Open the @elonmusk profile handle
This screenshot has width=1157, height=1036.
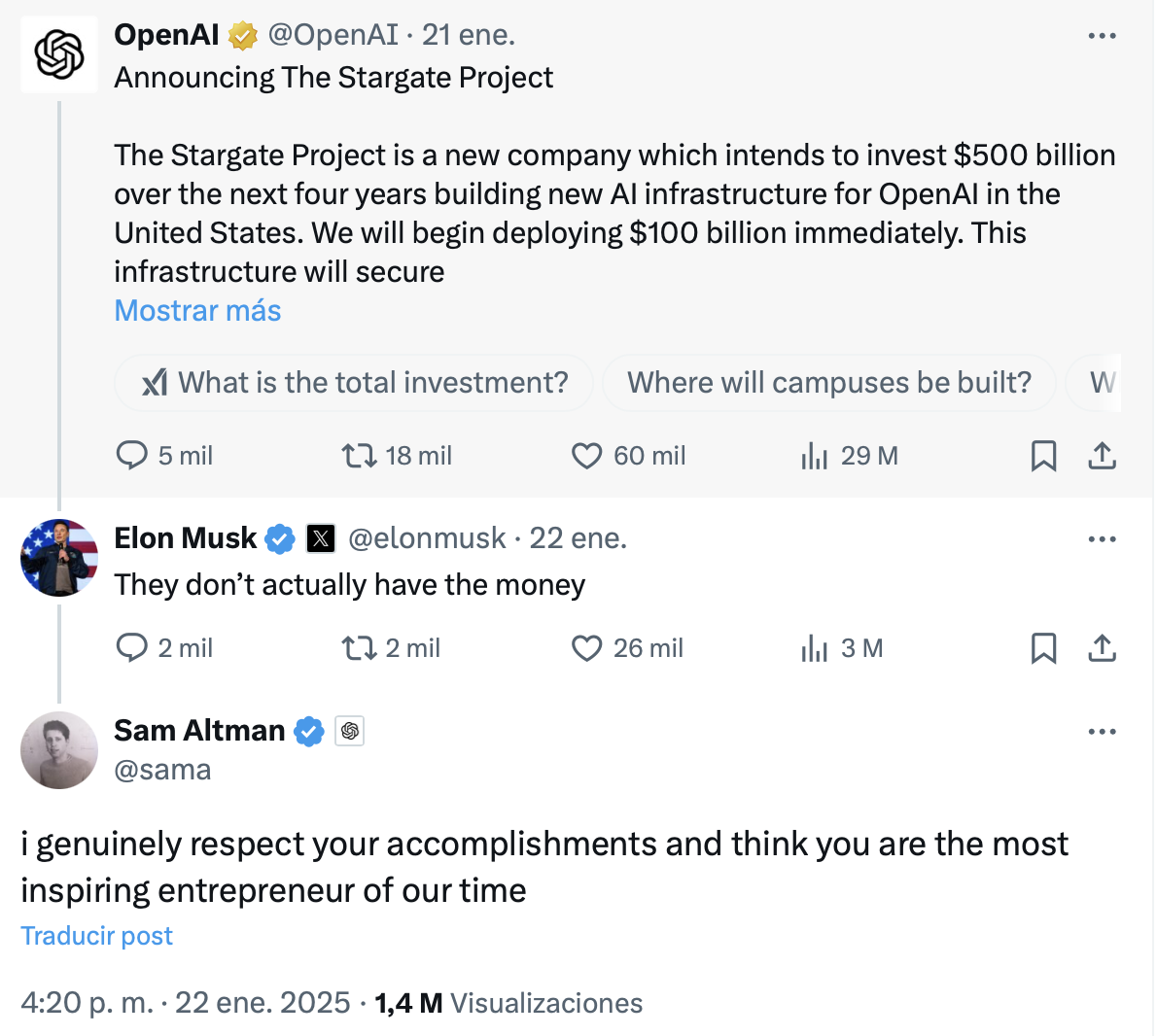pos(427,538)
